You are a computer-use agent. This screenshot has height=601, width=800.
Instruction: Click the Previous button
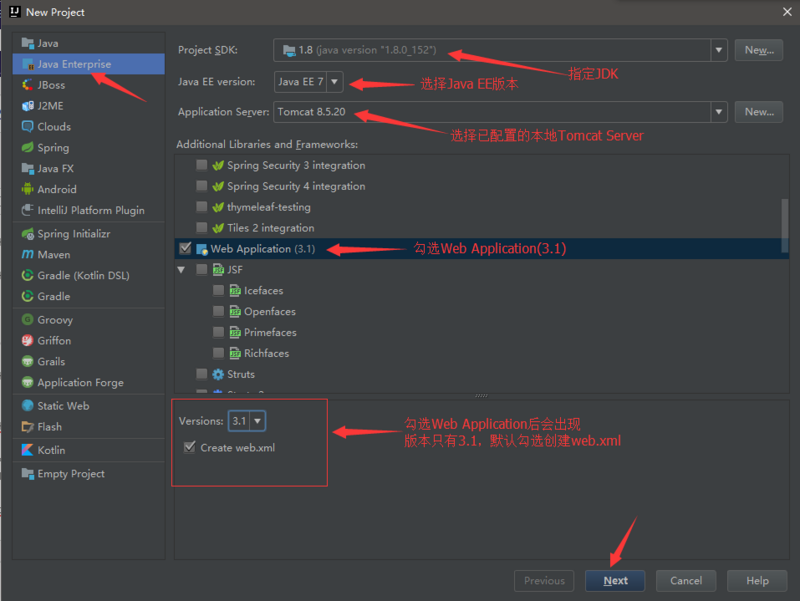(x=544, y=581)
